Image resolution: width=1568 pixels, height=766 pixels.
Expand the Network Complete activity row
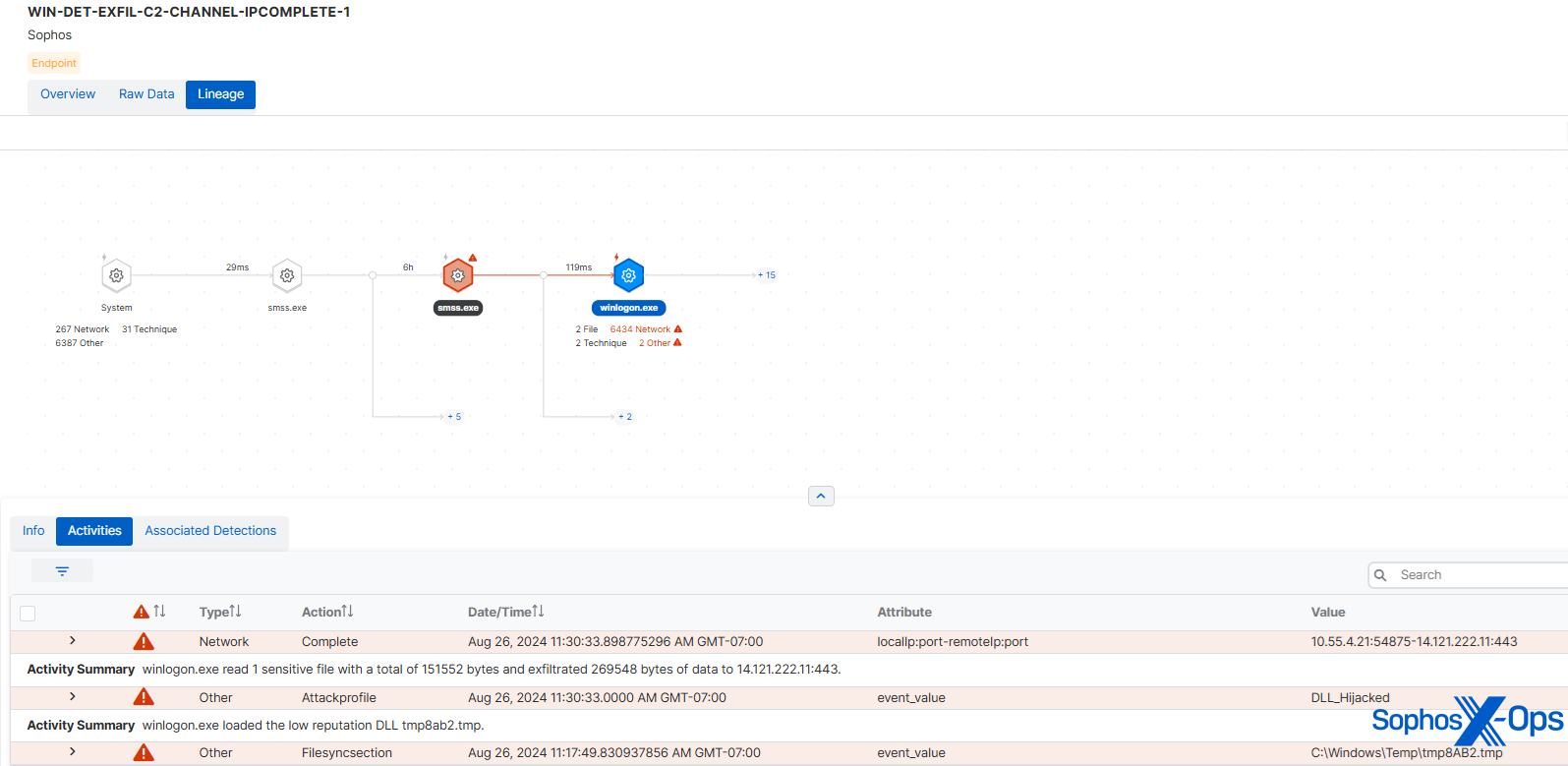pyautogui.click(x=73, y=641)
